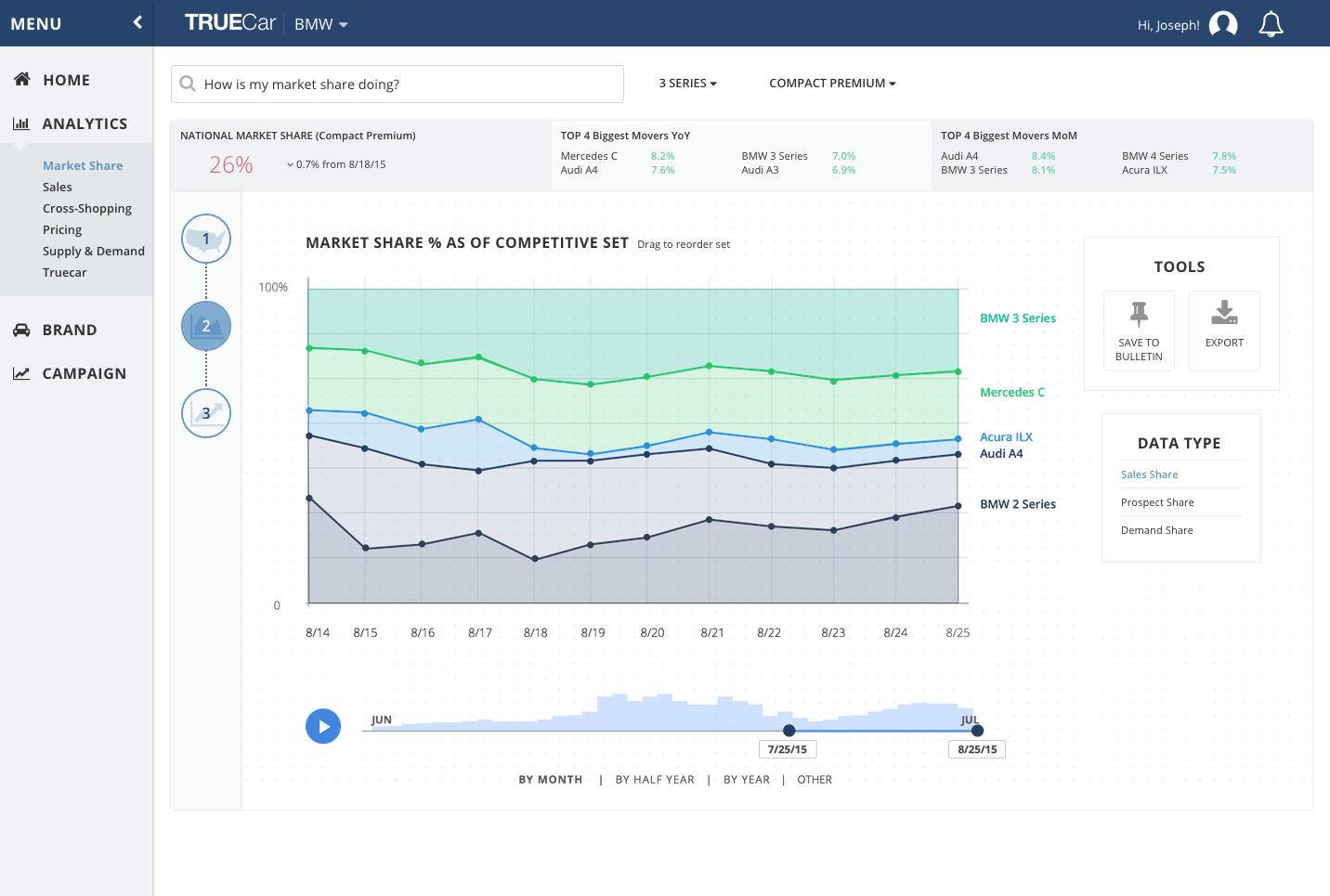Image resolution: width=1330 pixels, height=896 pixels.
Task: Click the 26% national market share value
Action: pos(231,165)
